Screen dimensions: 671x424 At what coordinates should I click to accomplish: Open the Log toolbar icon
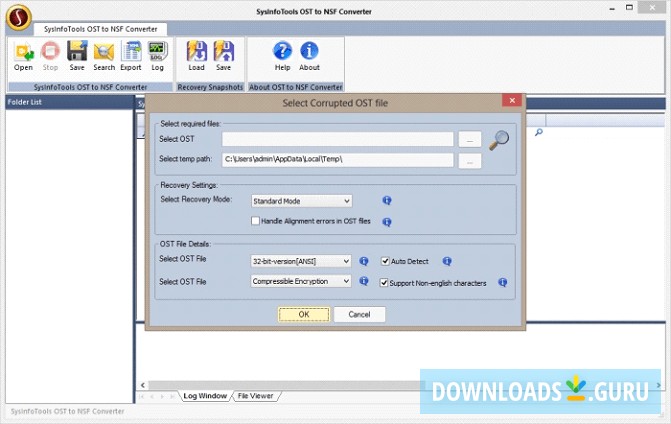(157, 56)
